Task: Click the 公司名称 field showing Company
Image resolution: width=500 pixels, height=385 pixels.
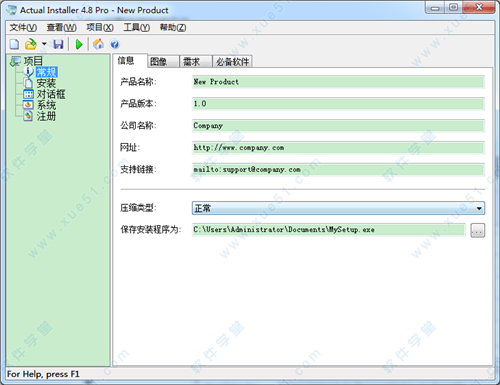Action: [338, 126]
